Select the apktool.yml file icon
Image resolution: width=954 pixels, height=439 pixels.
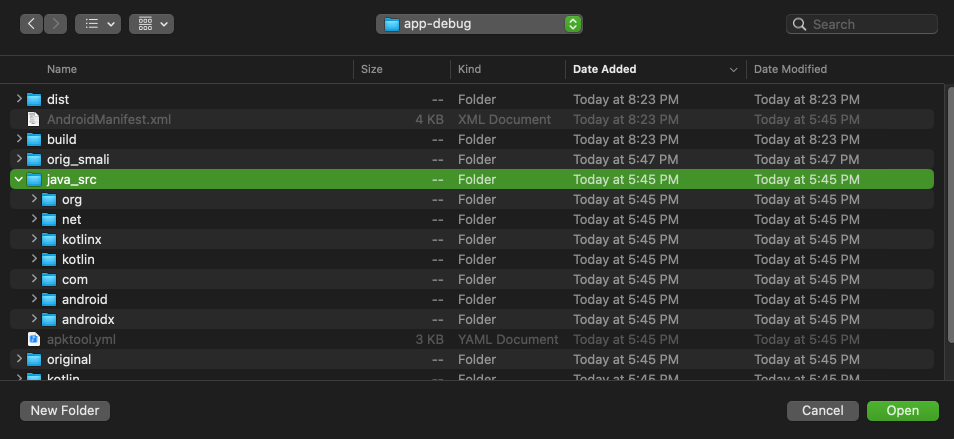point(34,339)
